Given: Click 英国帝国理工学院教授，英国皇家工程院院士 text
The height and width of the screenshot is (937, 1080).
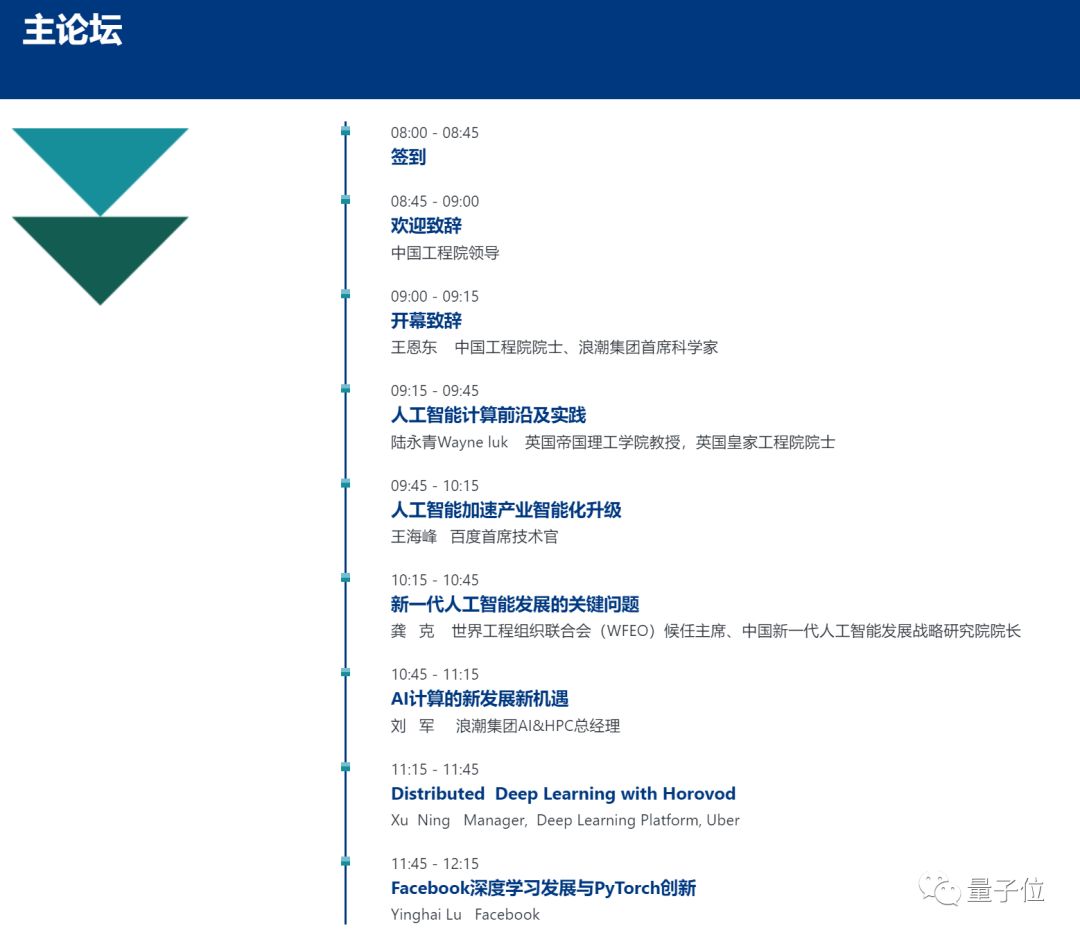Looking at the screenshot, I should [x=680, y=442].
